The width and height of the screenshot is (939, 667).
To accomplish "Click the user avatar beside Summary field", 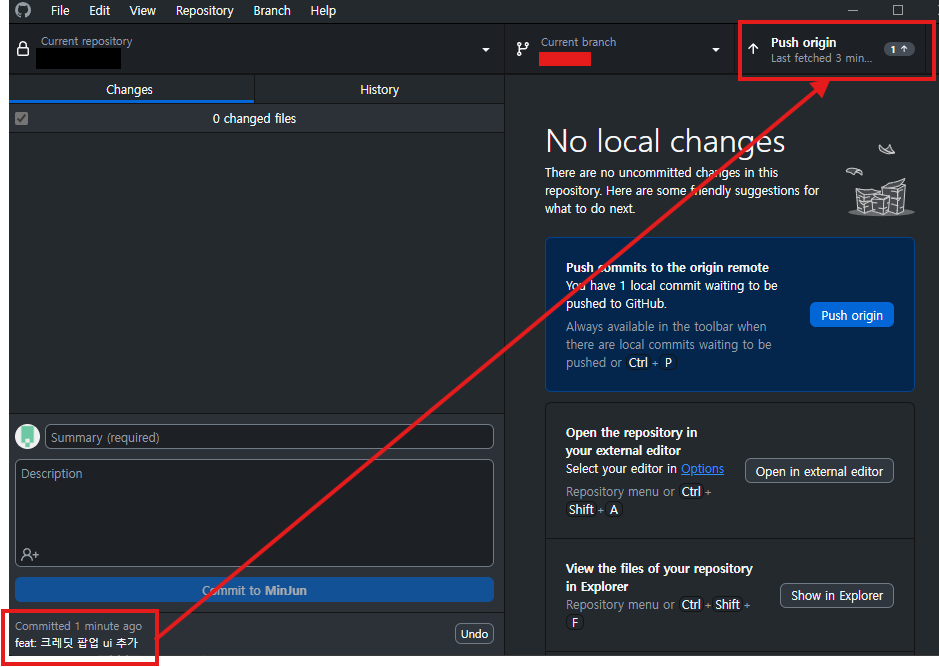I will click(28, 436).
